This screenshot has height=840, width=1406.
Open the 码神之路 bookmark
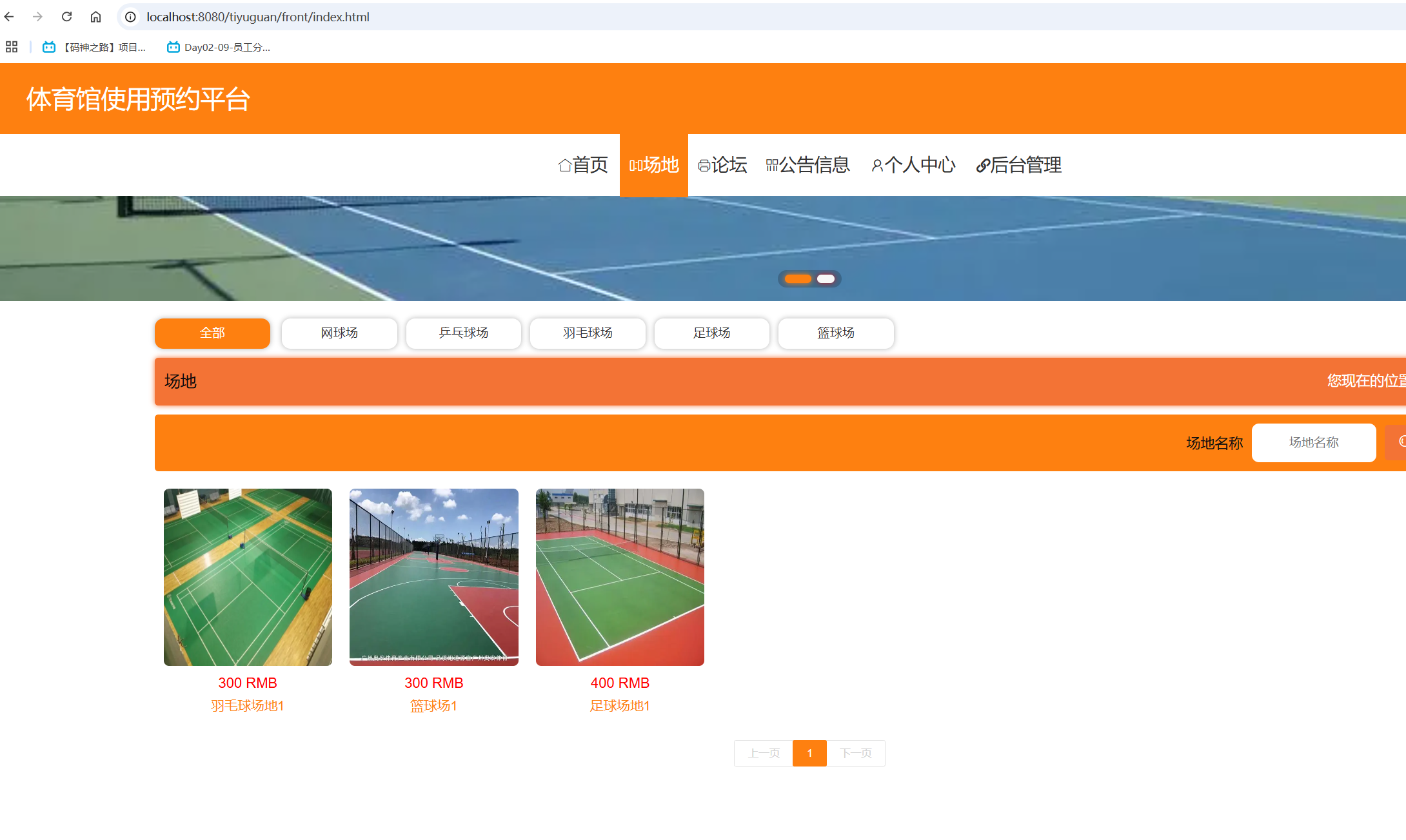(94, 47)
